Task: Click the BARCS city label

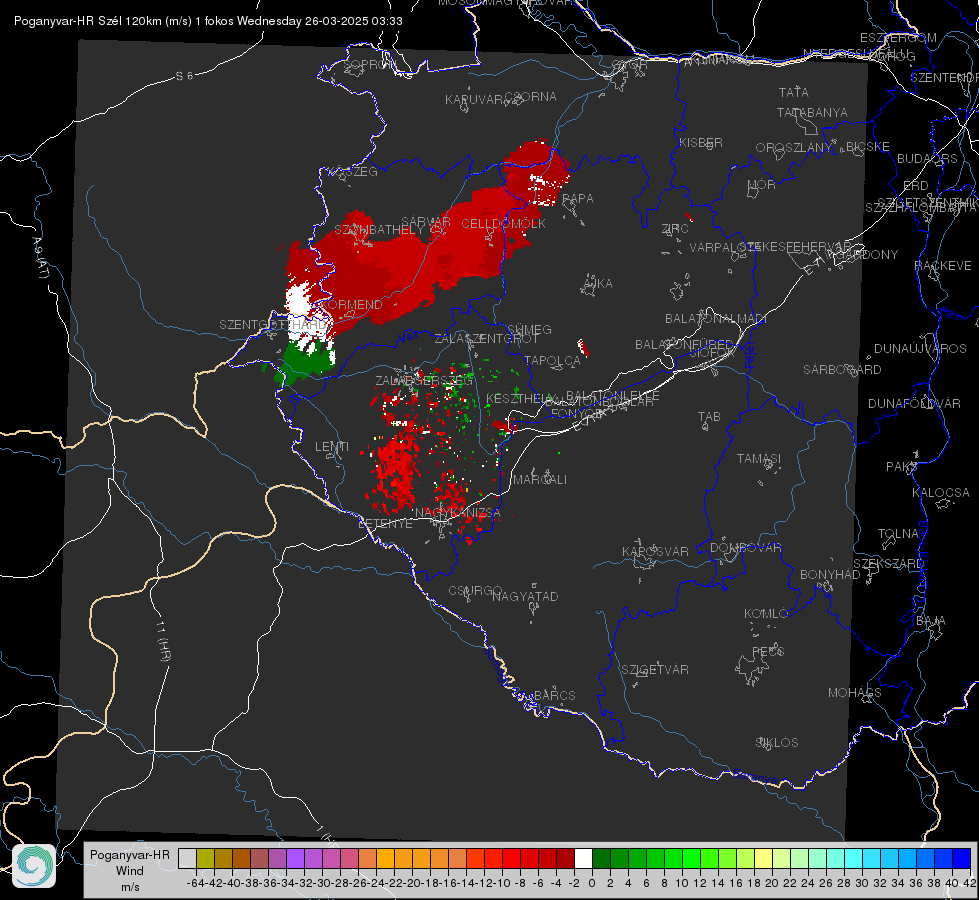Action: point(554,695)
